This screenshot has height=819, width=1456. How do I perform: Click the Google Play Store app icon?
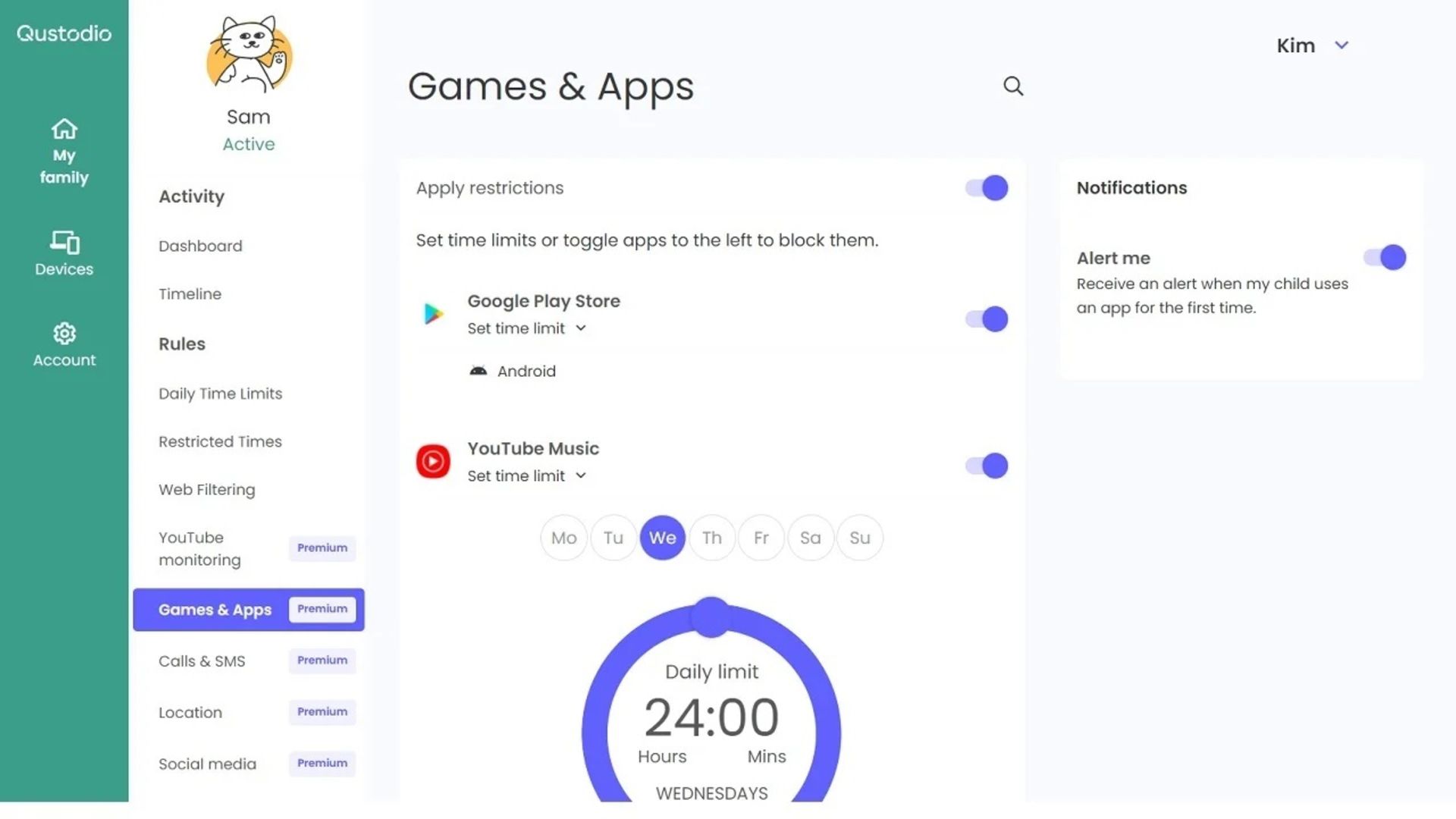pos(433,313)
